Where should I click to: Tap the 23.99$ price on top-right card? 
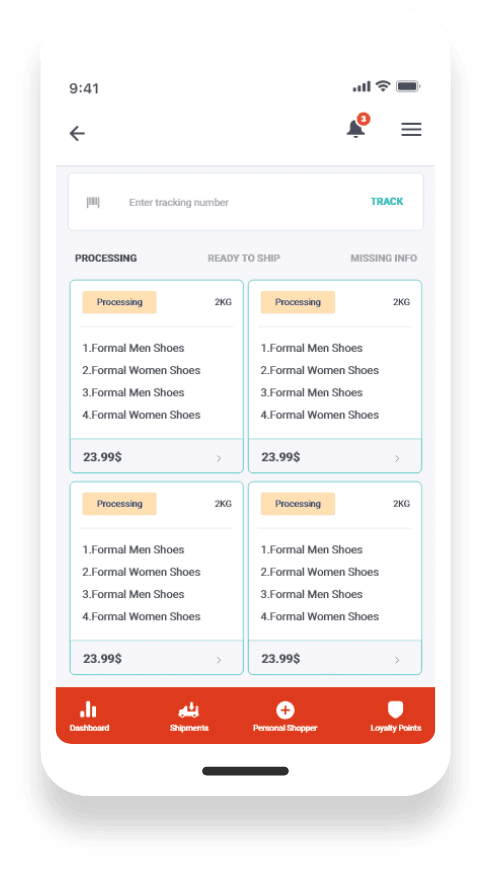click(281, 457)
